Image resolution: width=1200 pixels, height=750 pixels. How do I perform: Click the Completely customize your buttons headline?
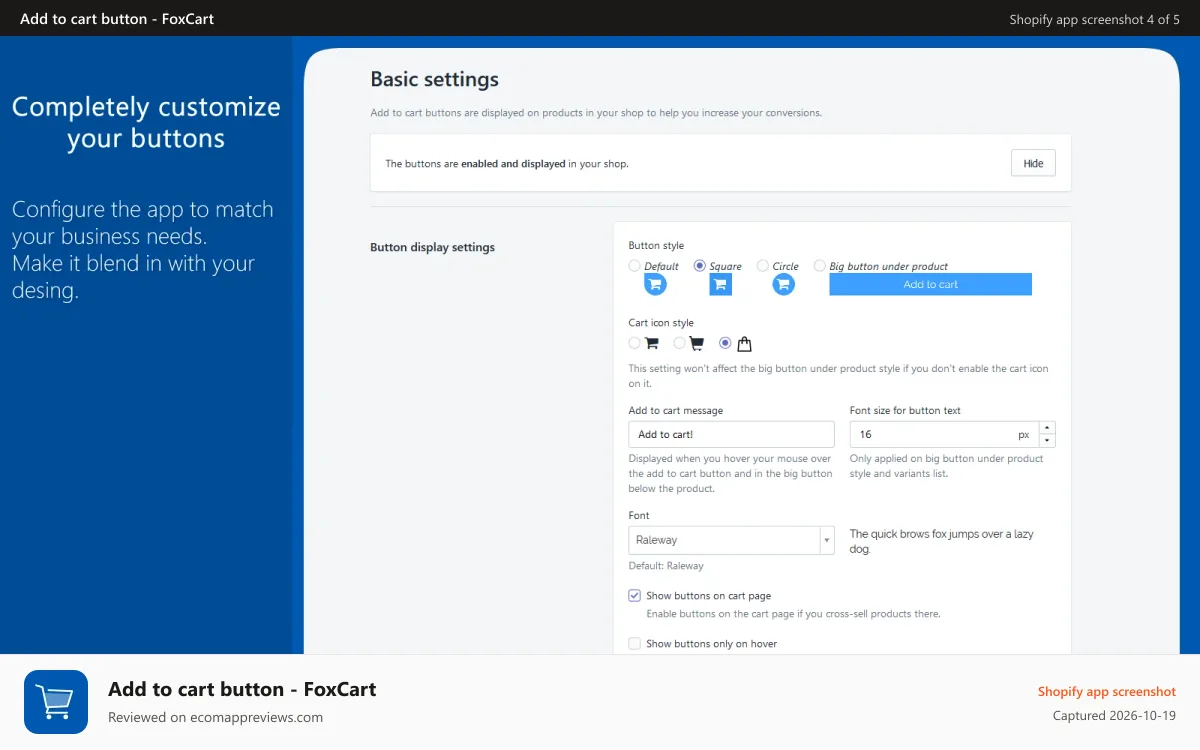(x=146, y=122)
